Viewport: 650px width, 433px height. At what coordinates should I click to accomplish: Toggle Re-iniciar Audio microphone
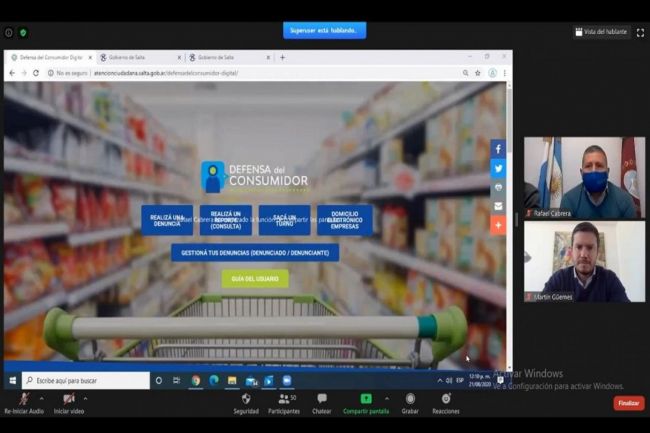click(x=23, y=399)
